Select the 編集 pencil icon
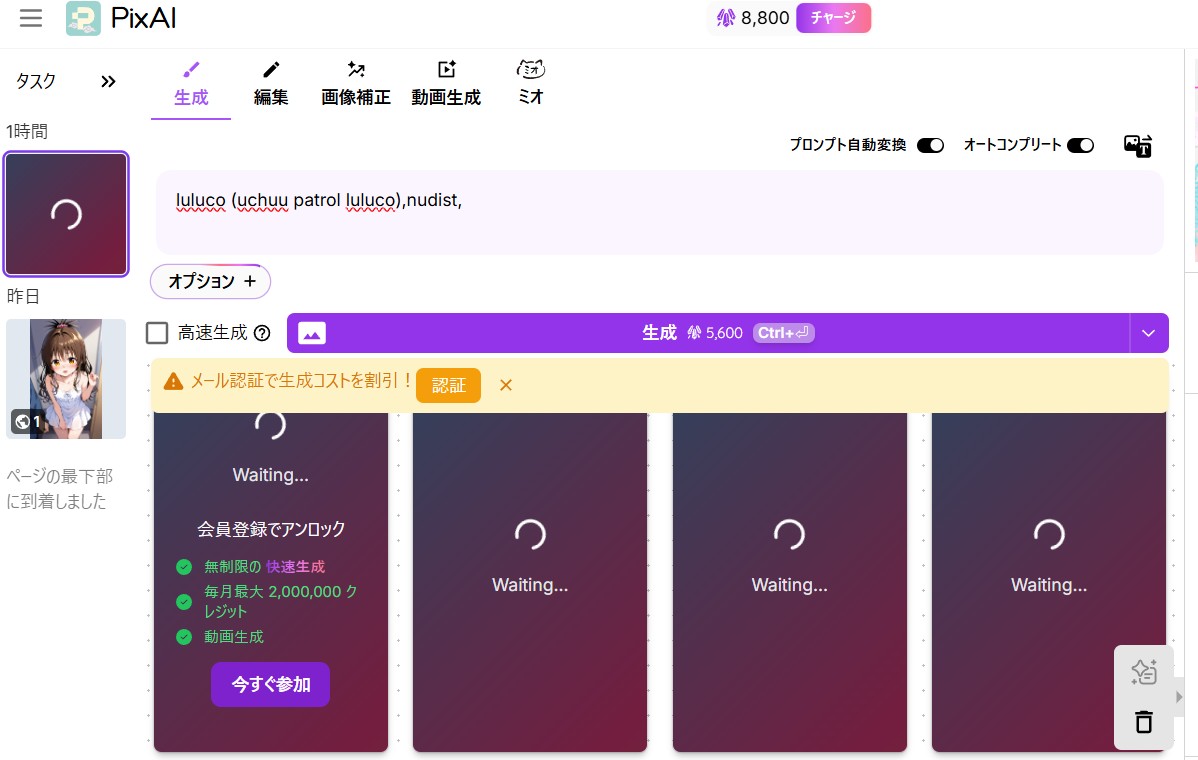This screenshot has height=760, width=1198. tap(271, 70)
